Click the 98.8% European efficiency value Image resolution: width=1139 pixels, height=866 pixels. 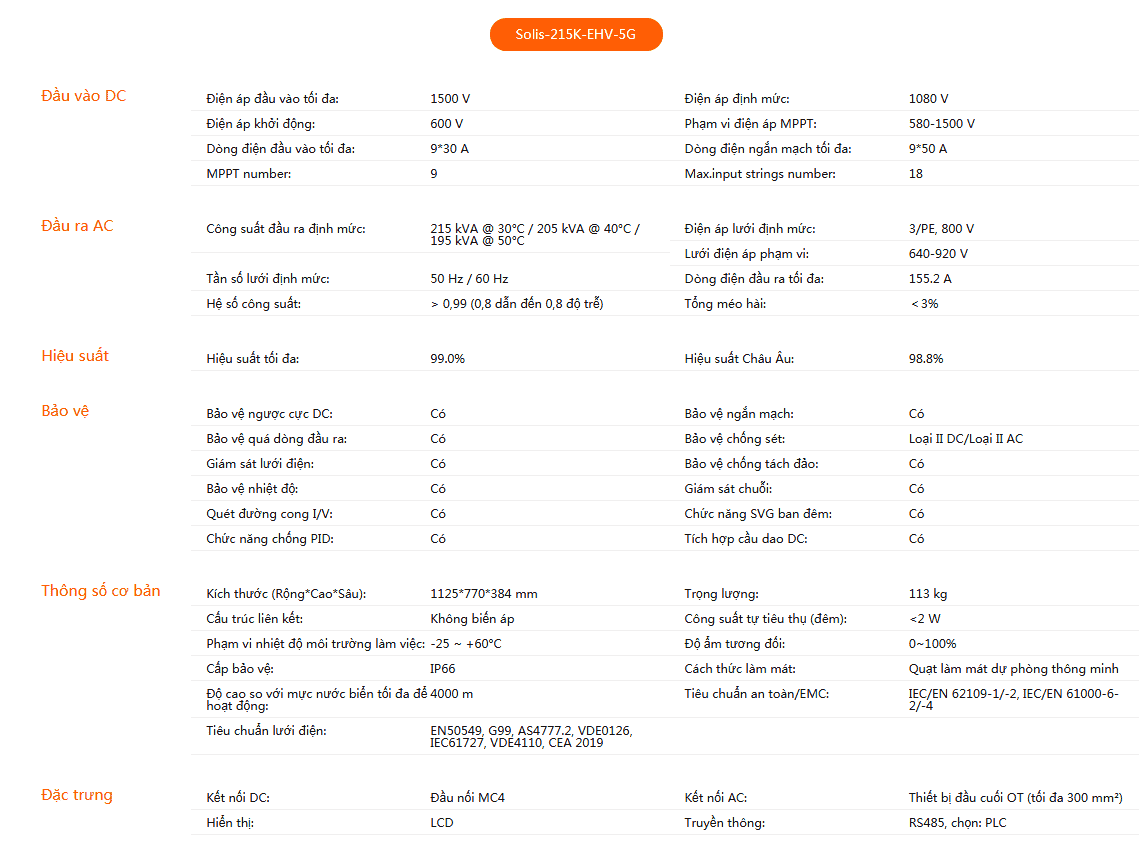pos(926,359)
